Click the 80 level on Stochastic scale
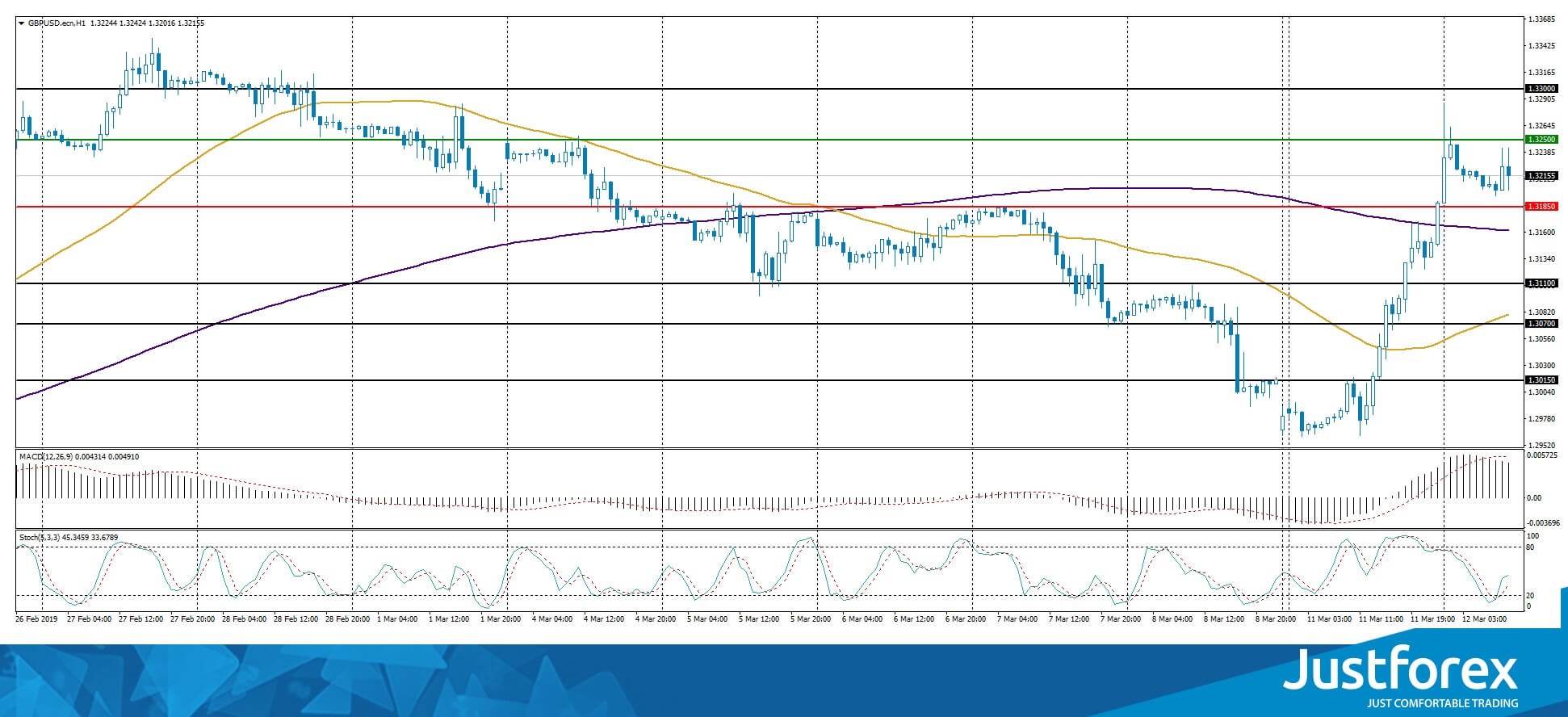 pos(1530,547)
